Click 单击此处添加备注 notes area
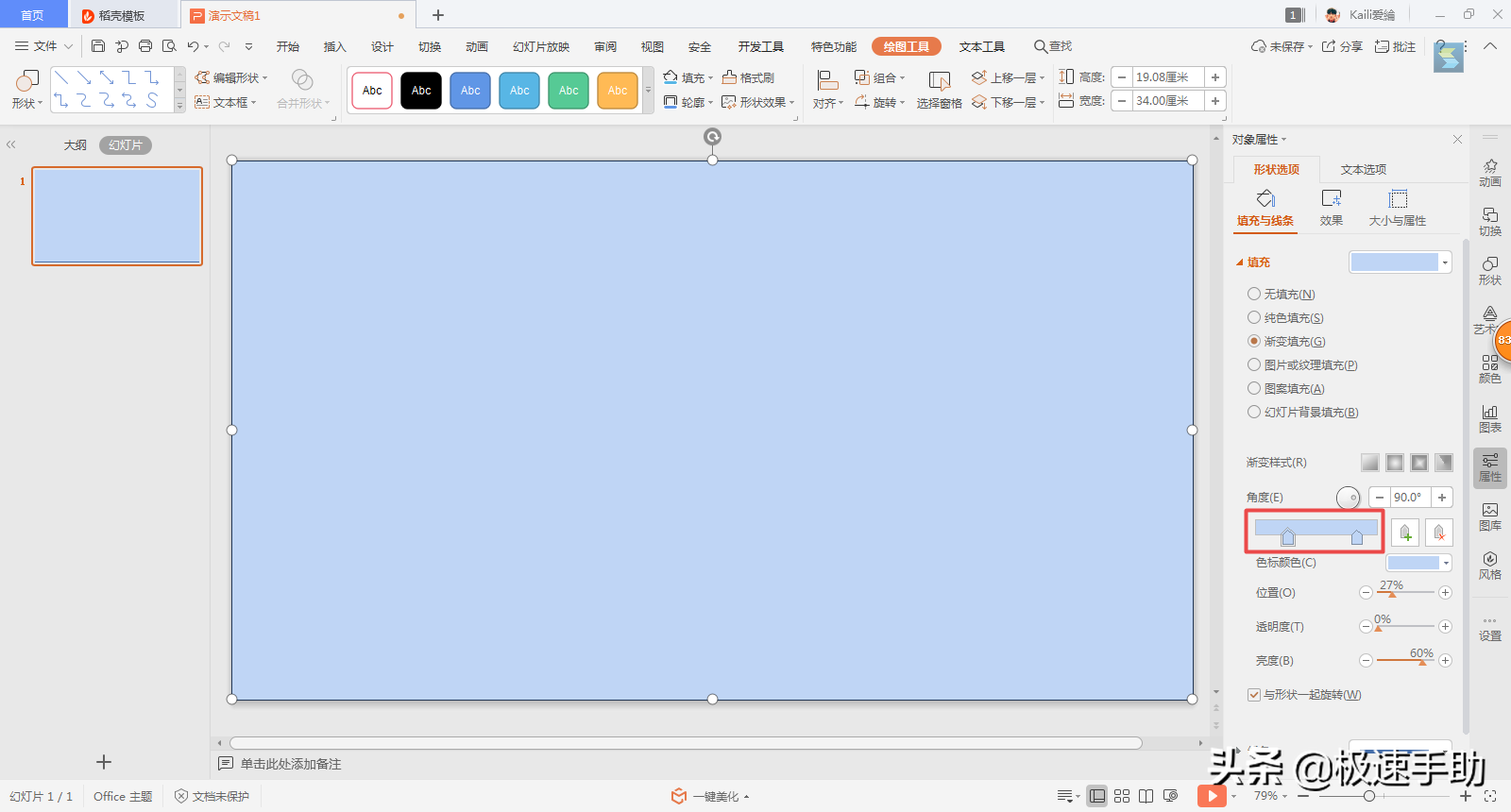1511x812 pixels. [x=291, y=764]
